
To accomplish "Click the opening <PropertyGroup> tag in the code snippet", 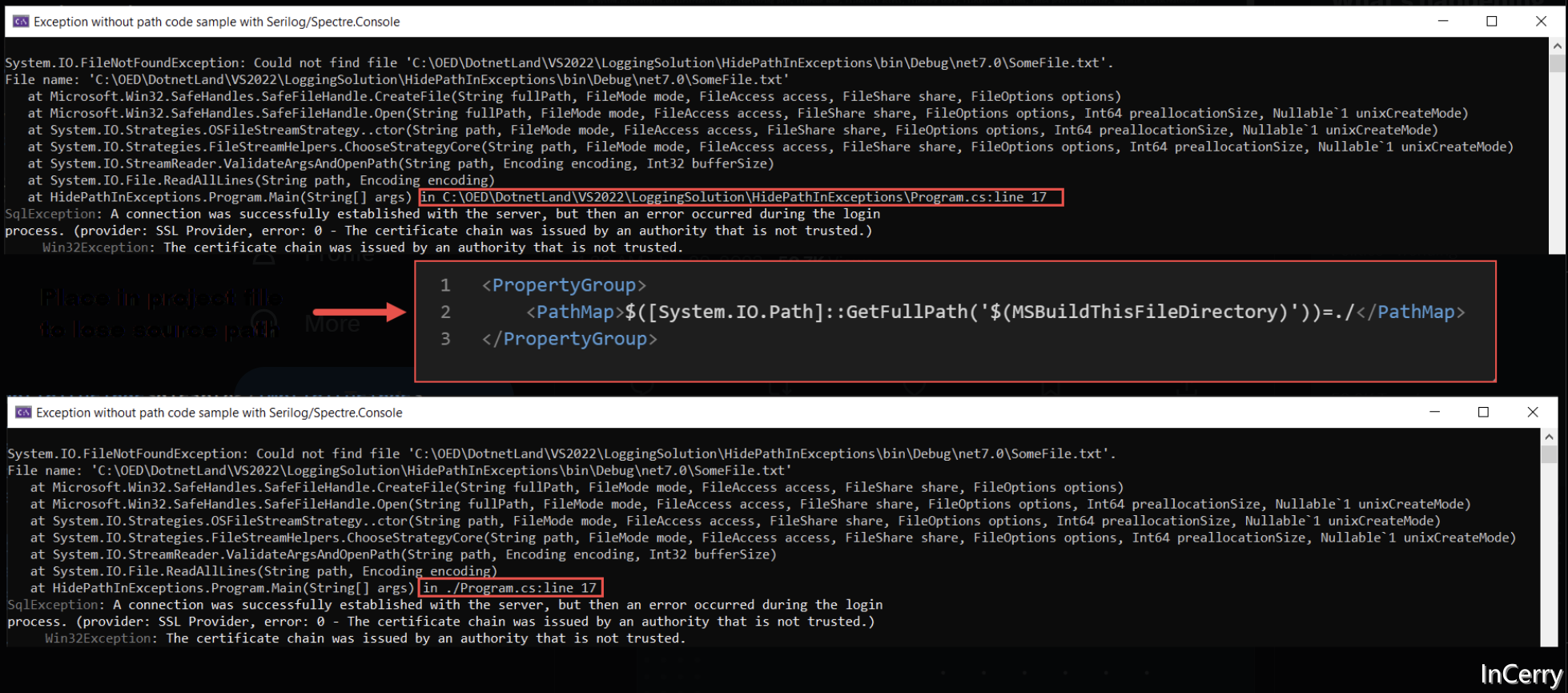I will 564,285.
